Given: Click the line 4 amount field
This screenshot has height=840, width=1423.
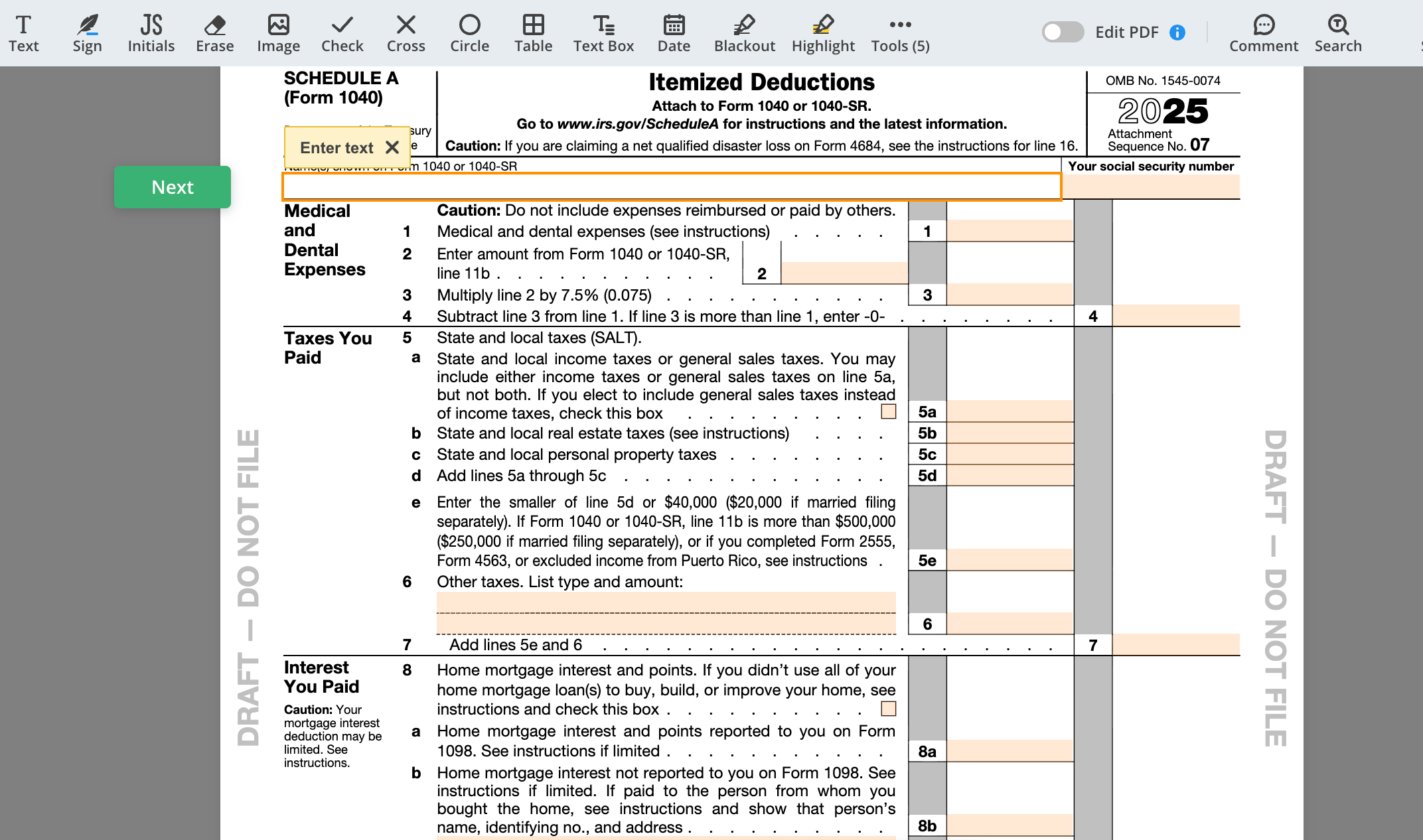Looking at the screenshot, I should 1176,316.
